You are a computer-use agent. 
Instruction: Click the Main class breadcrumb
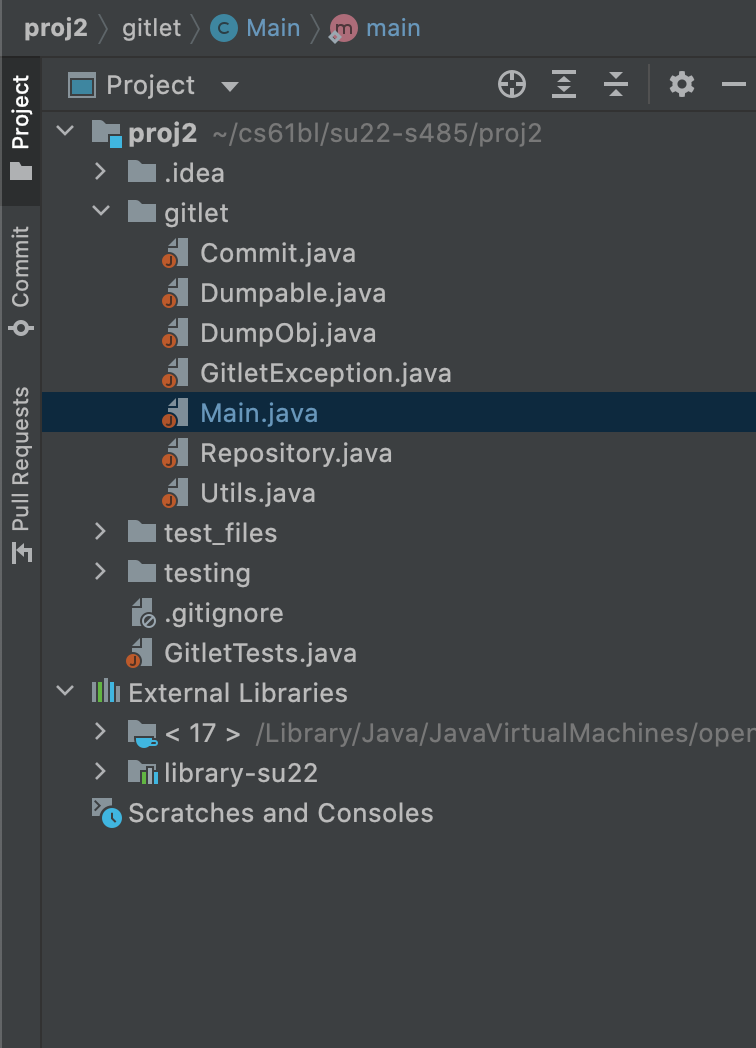click(x=272, y=28)
